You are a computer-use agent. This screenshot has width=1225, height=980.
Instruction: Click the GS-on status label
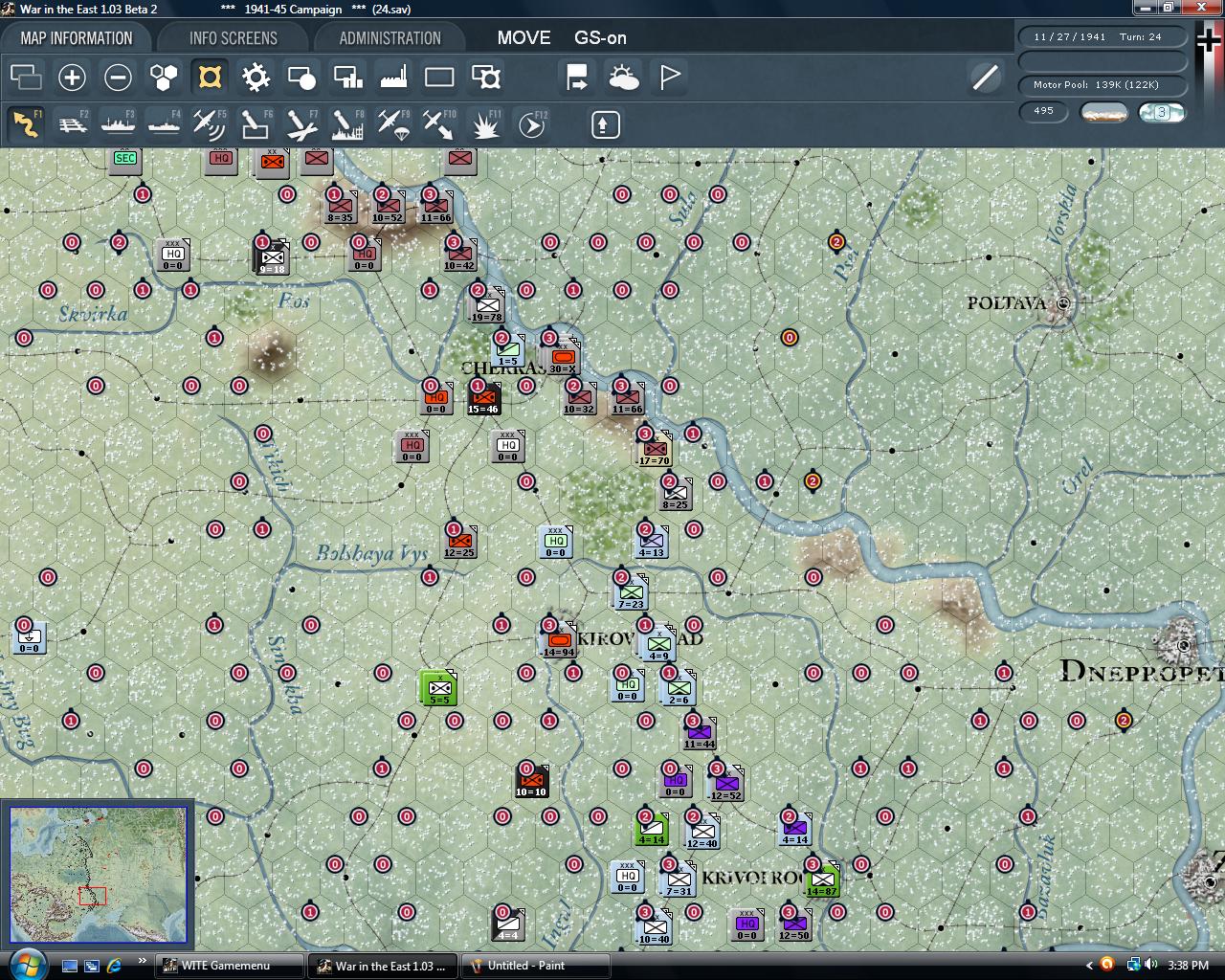coord(600,38)
